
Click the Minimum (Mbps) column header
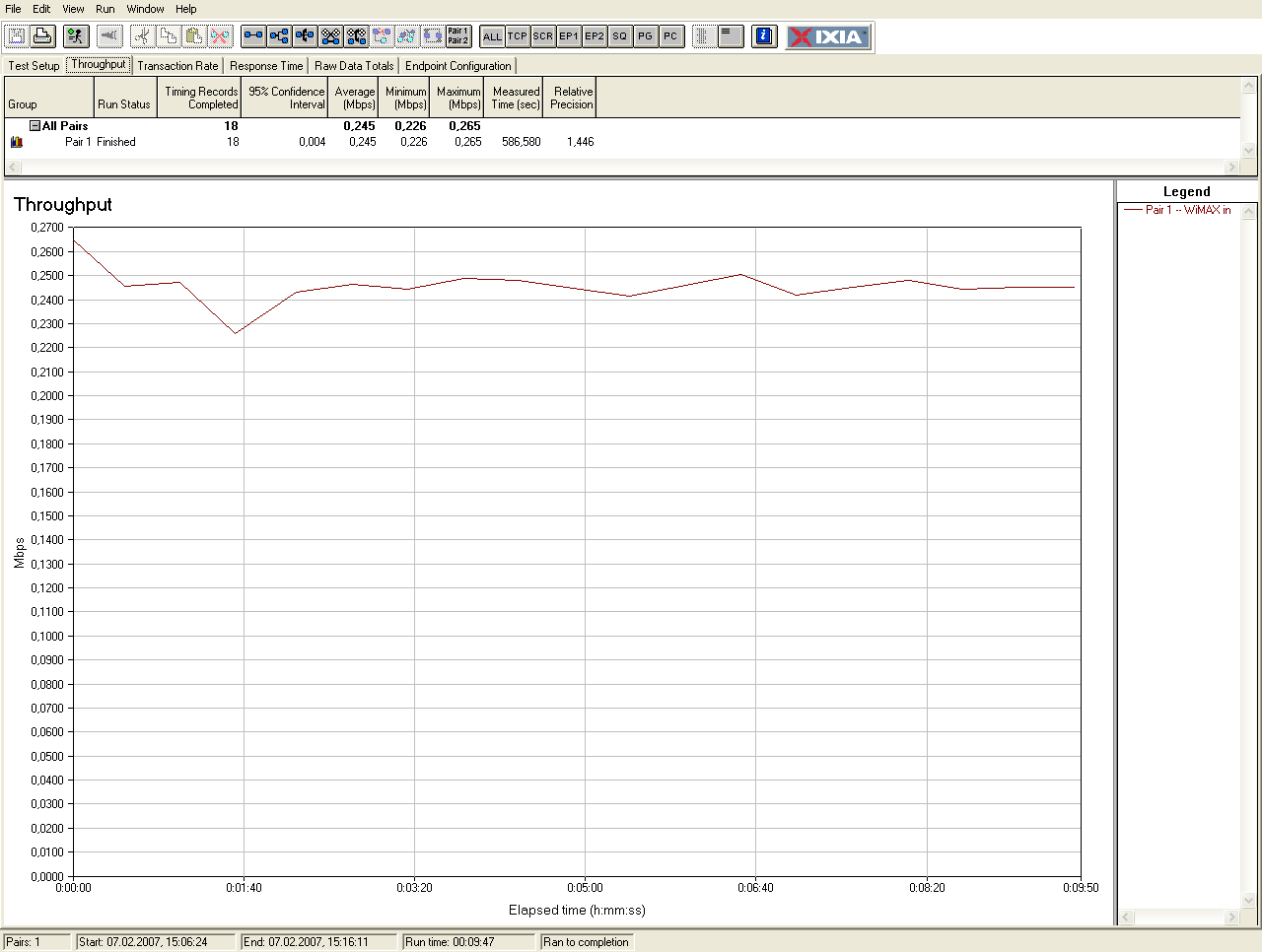coord(405,98)
